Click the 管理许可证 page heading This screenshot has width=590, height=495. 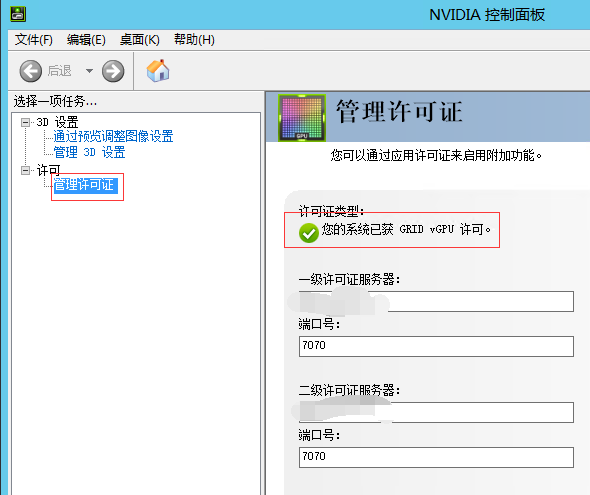[399, 112]
